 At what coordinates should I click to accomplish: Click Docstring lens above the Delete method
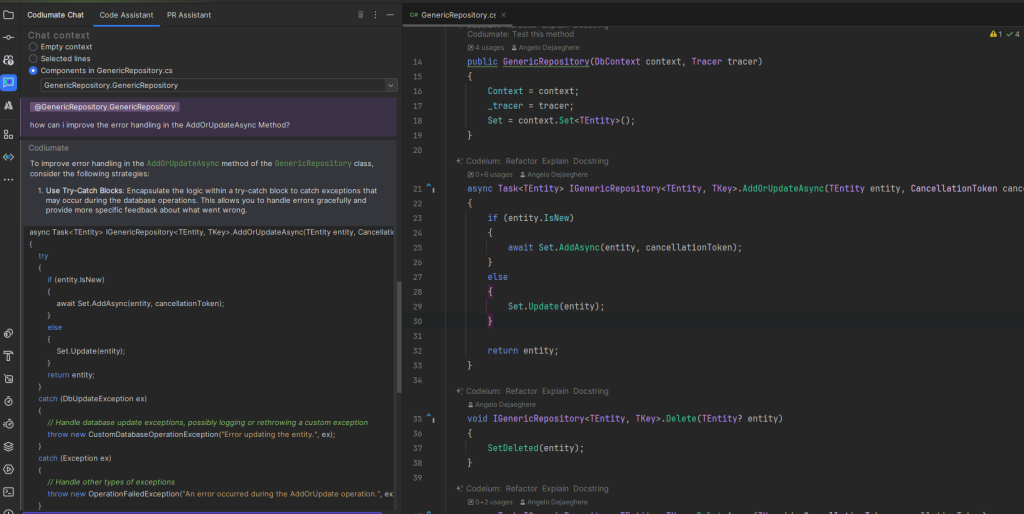point(590,391)
